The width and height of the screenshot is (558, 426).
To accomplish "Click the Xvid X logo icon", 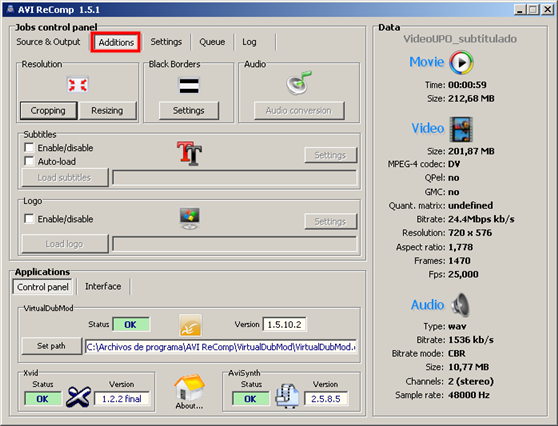I will (78, 396).
